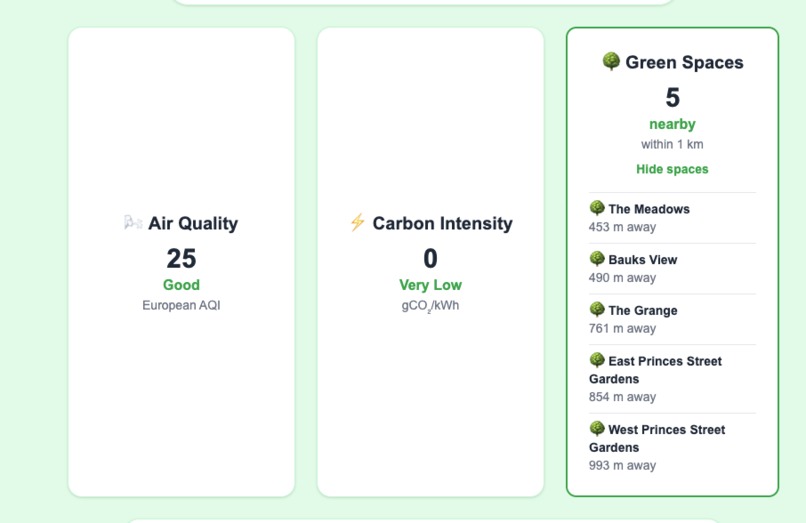Click the 854 m away distance
The image size is (806, 523).
pos(622,397)
